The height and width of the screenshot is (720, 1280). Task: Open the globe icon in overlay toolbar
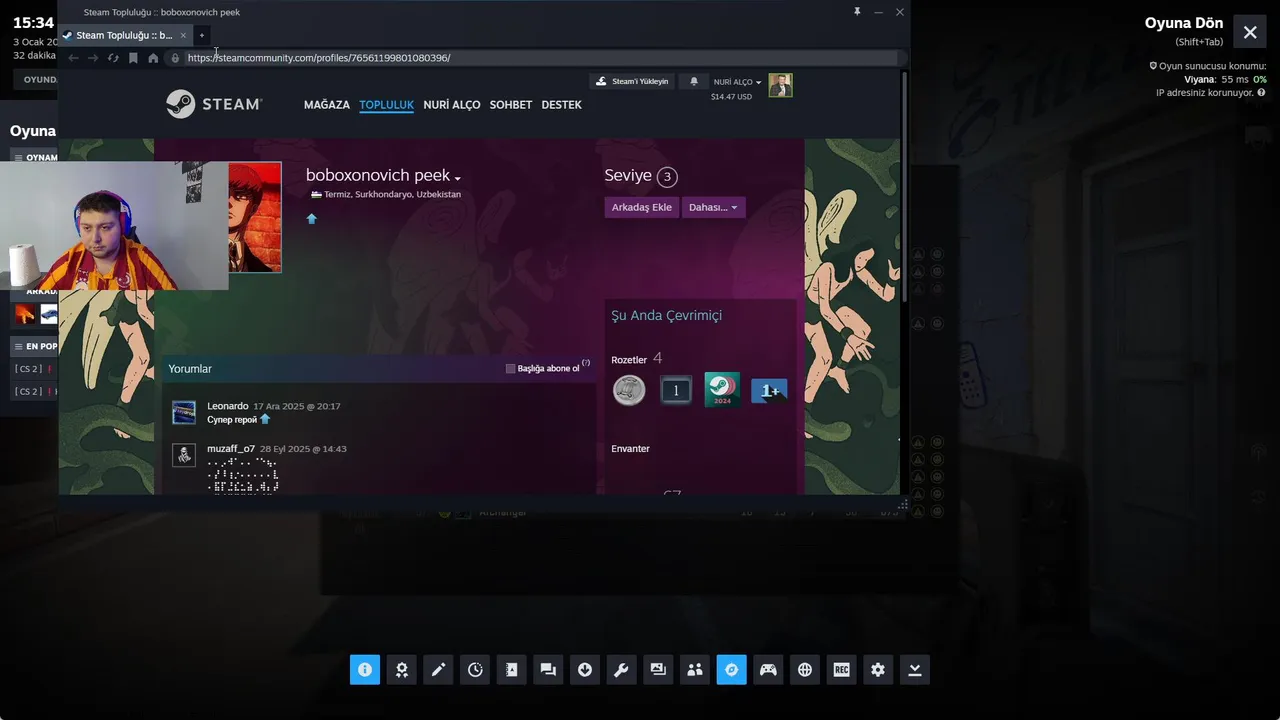(805, 670)
